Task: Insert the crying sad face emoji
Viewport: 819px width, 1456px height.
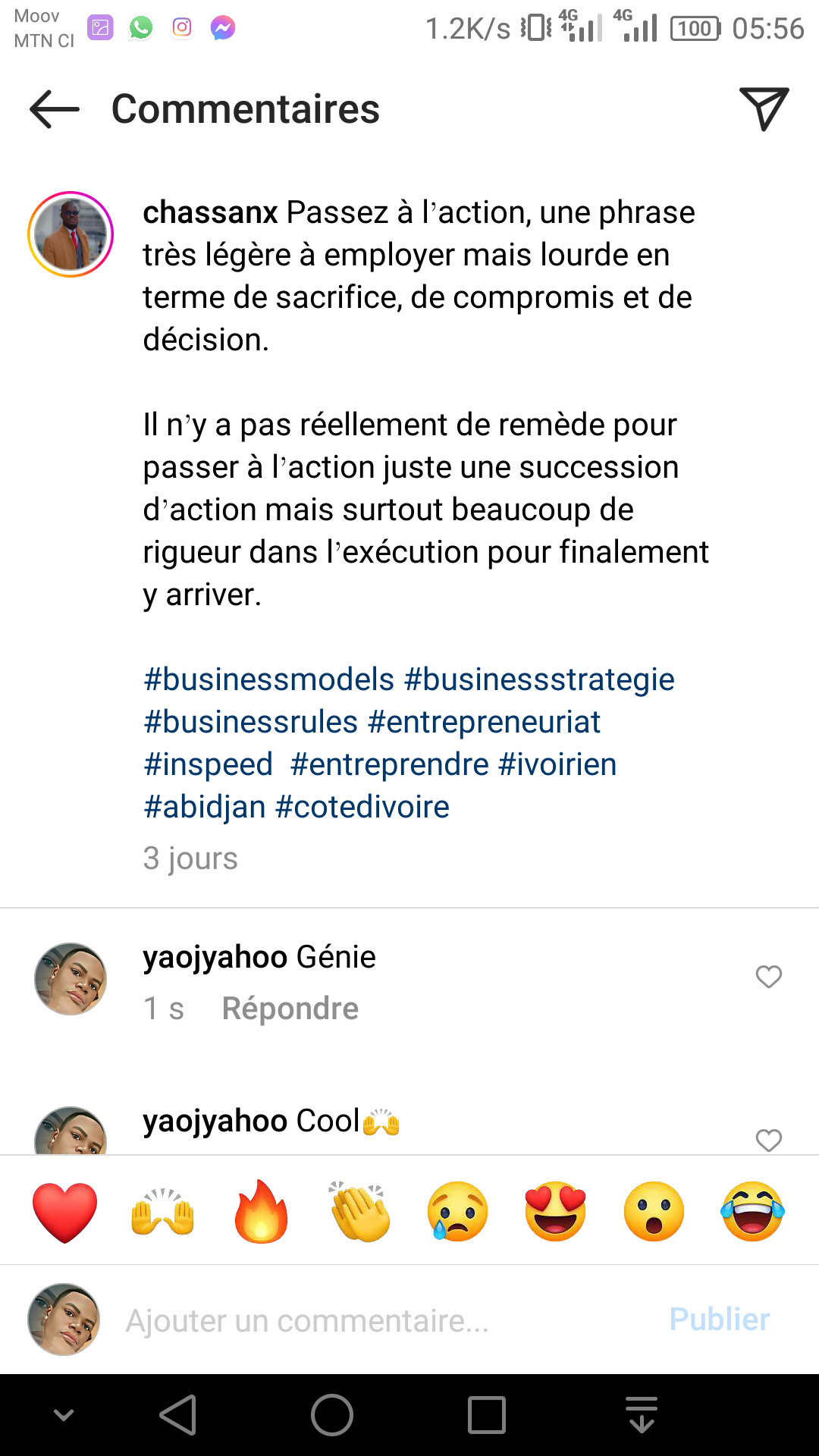Action: click(457, 1211)
